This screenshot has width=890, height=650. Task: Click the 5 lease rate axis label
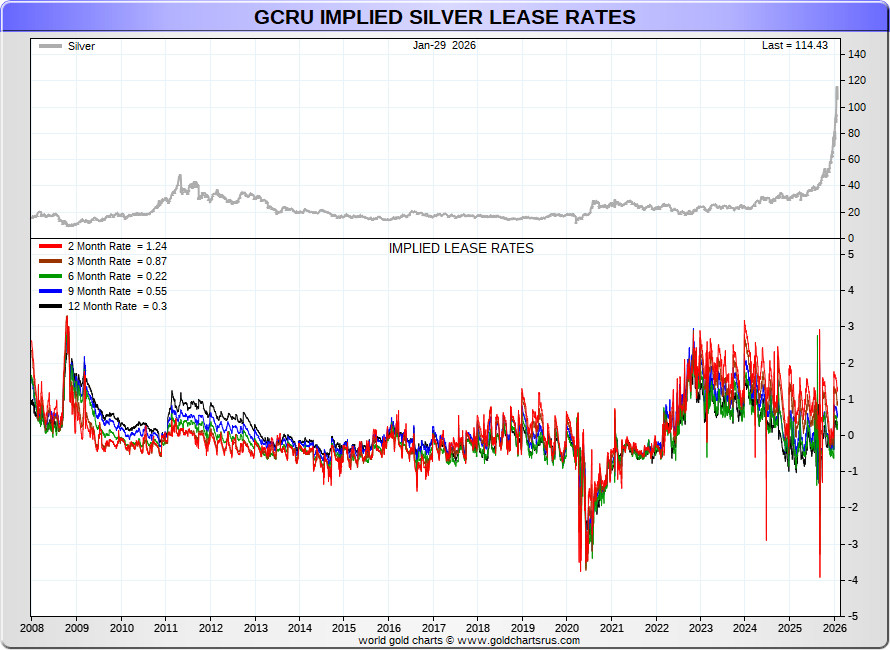coord(851,254)
